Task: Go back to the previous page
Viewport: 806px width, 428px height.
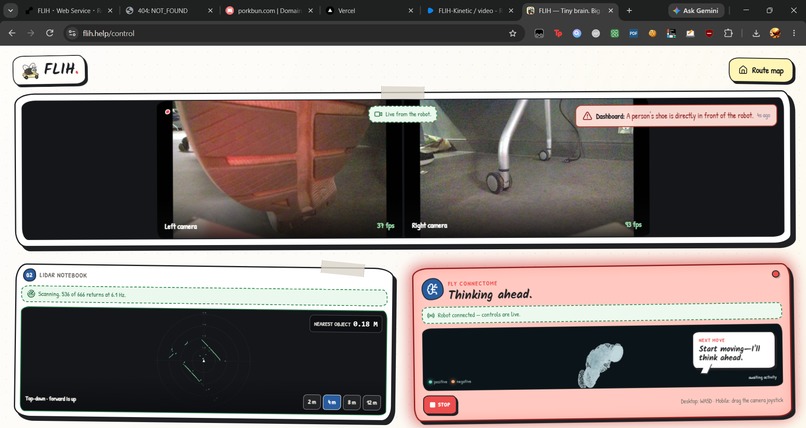Action: click(12, 33)
